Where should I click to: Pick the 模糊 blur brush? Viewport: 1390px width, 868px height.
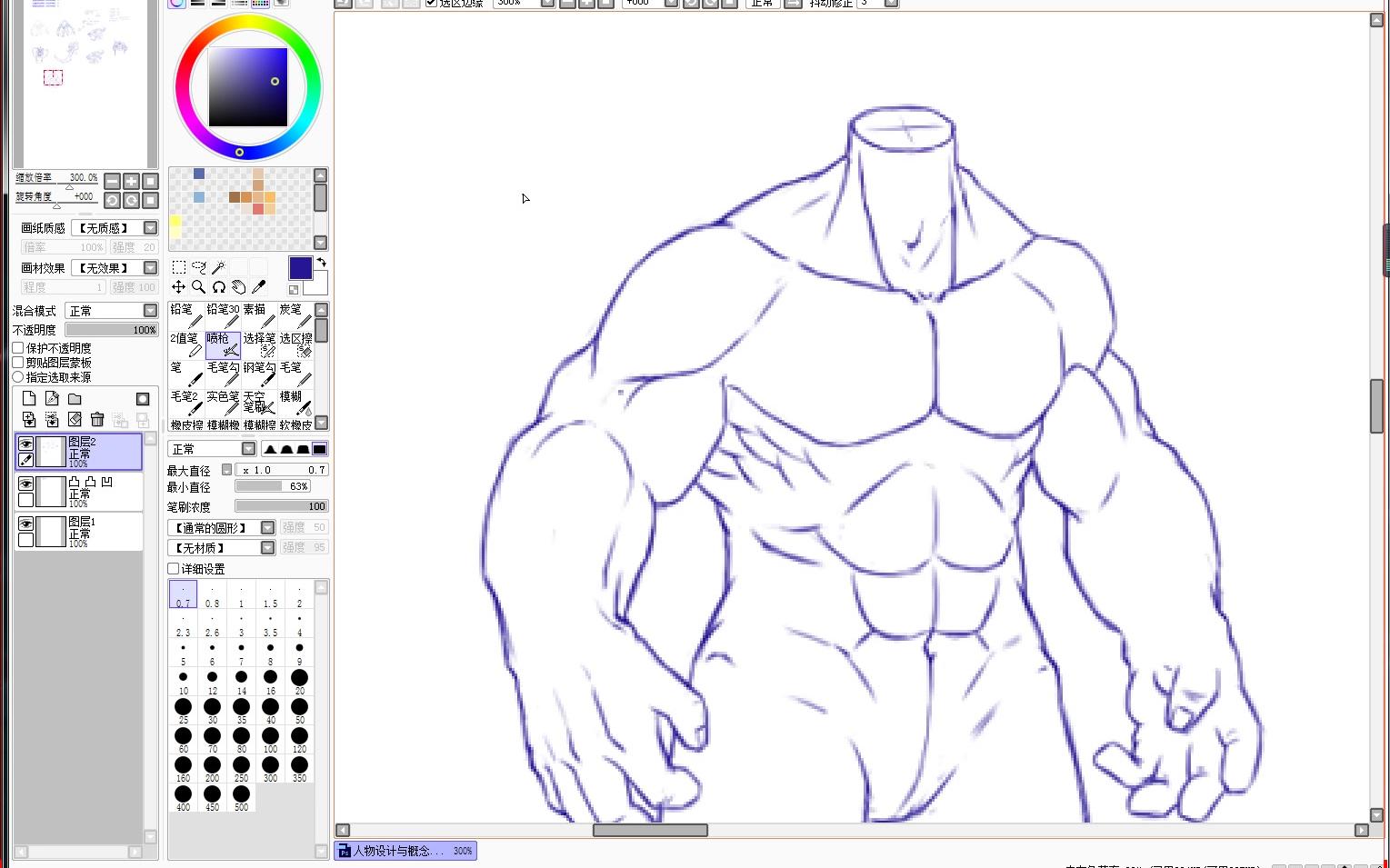(295, 404)
